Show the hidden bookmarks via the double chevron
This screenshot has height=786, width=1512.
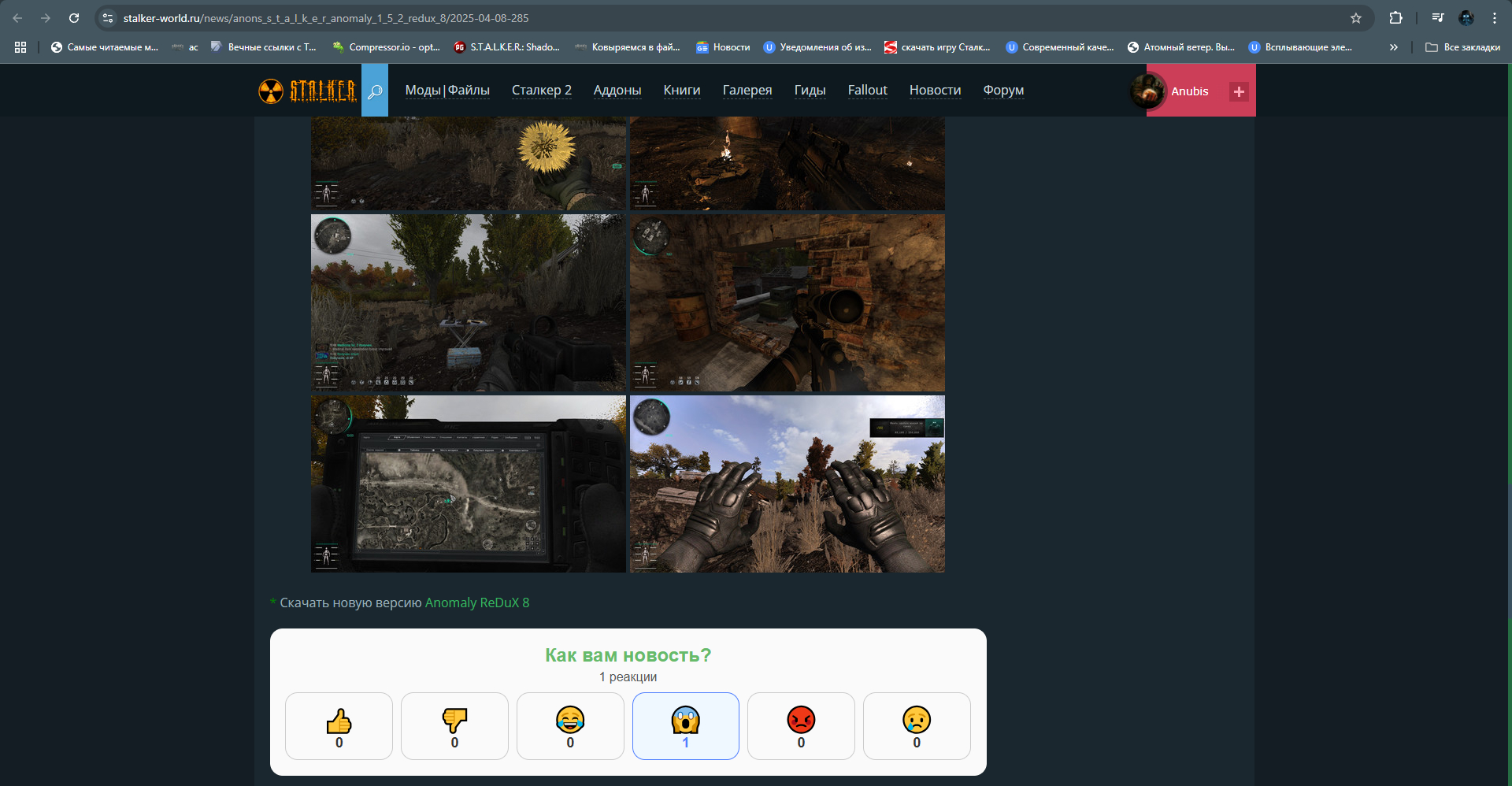[x=1394, y=47]
